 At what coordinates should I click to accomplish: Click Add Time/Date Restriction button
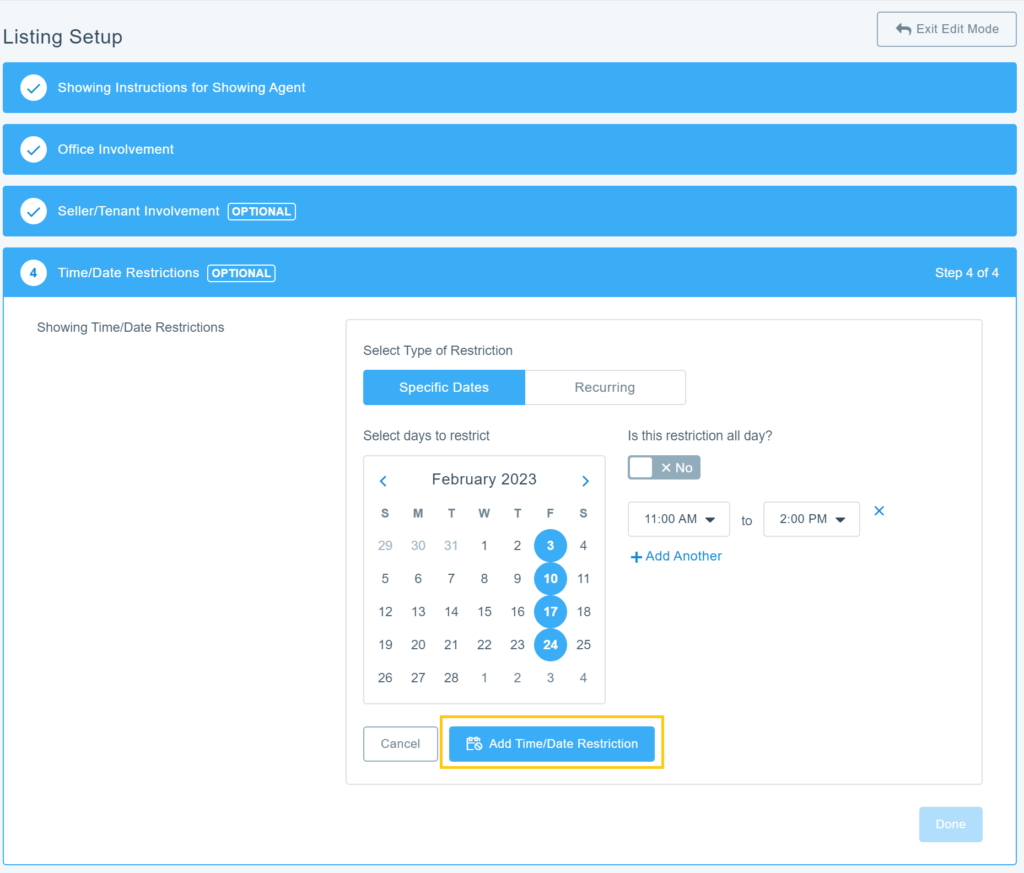click(x=551, y=744)
